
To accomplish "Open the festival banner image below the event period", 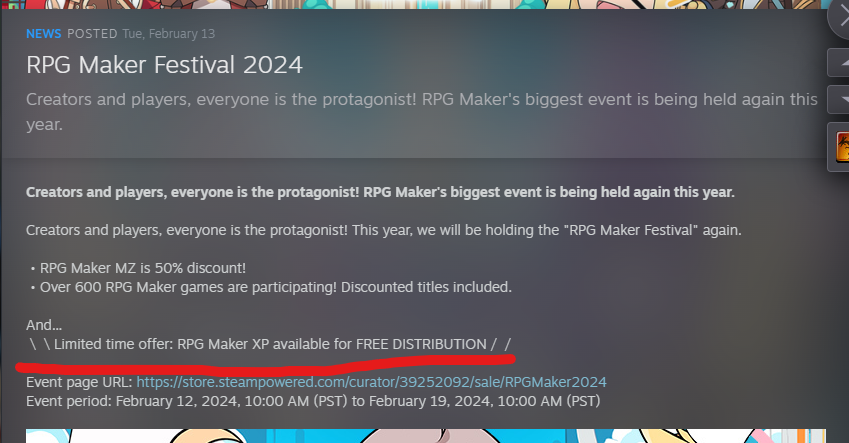I will (426, 436).
